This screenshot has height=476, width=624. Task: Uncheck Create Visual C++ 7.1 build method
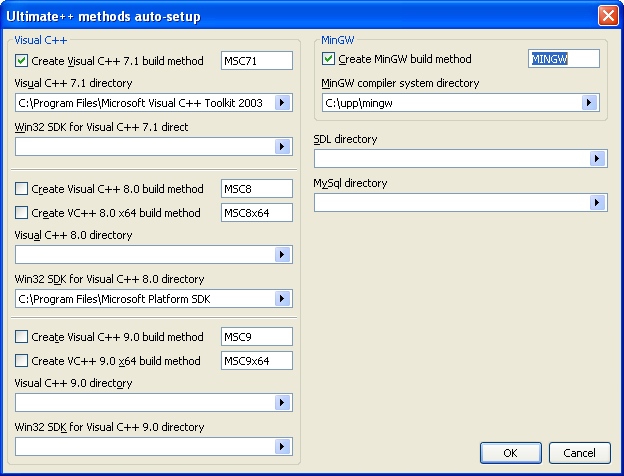click(x=22, y=61)
